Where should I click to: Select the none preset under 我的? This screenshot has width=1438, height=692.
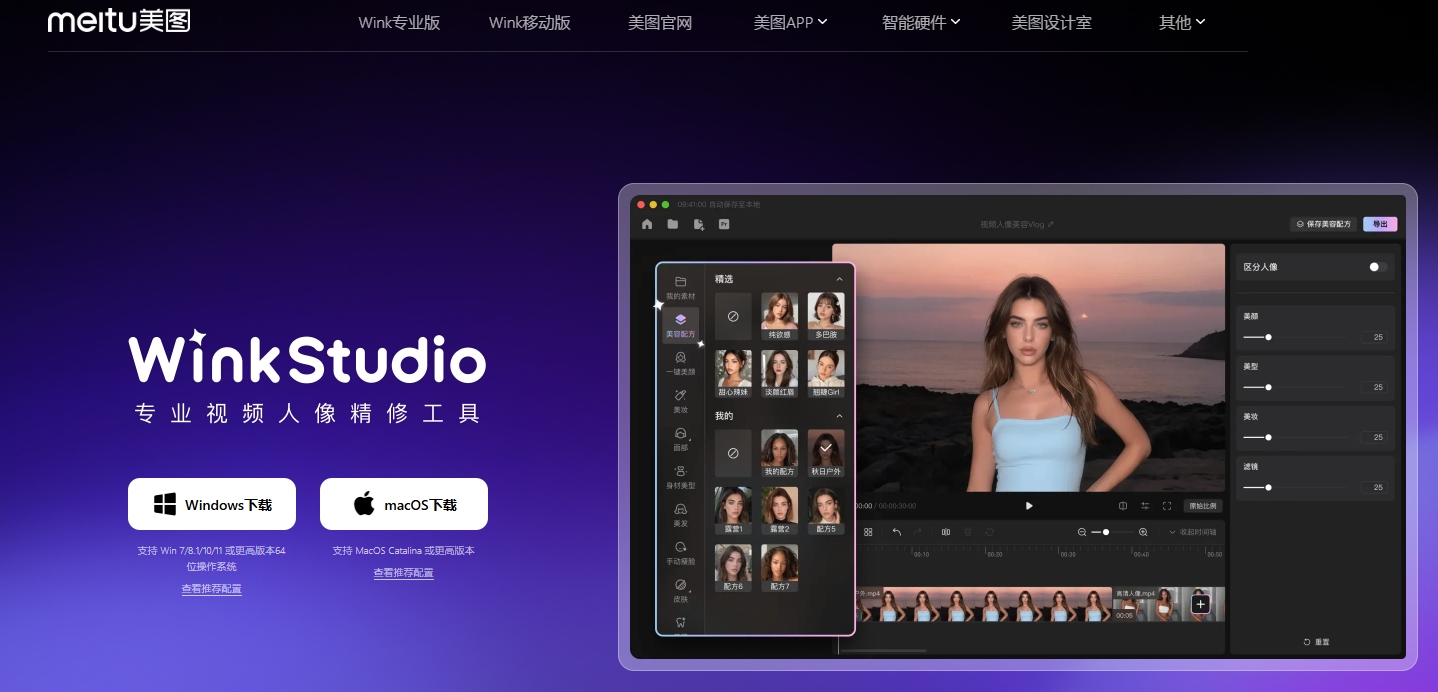click(733, 453)
